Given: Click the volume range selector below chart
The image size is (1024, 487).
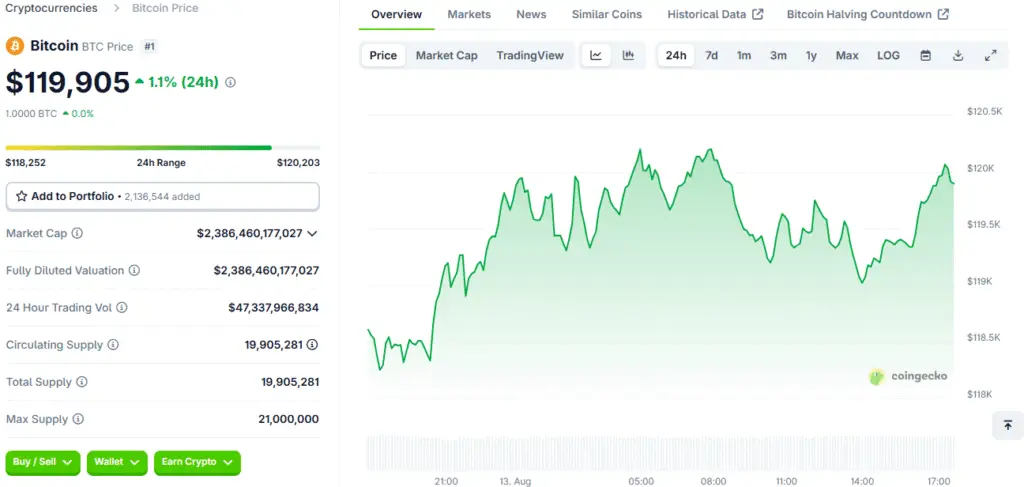Looking at the screenshot, I should (x=660, y=453).
